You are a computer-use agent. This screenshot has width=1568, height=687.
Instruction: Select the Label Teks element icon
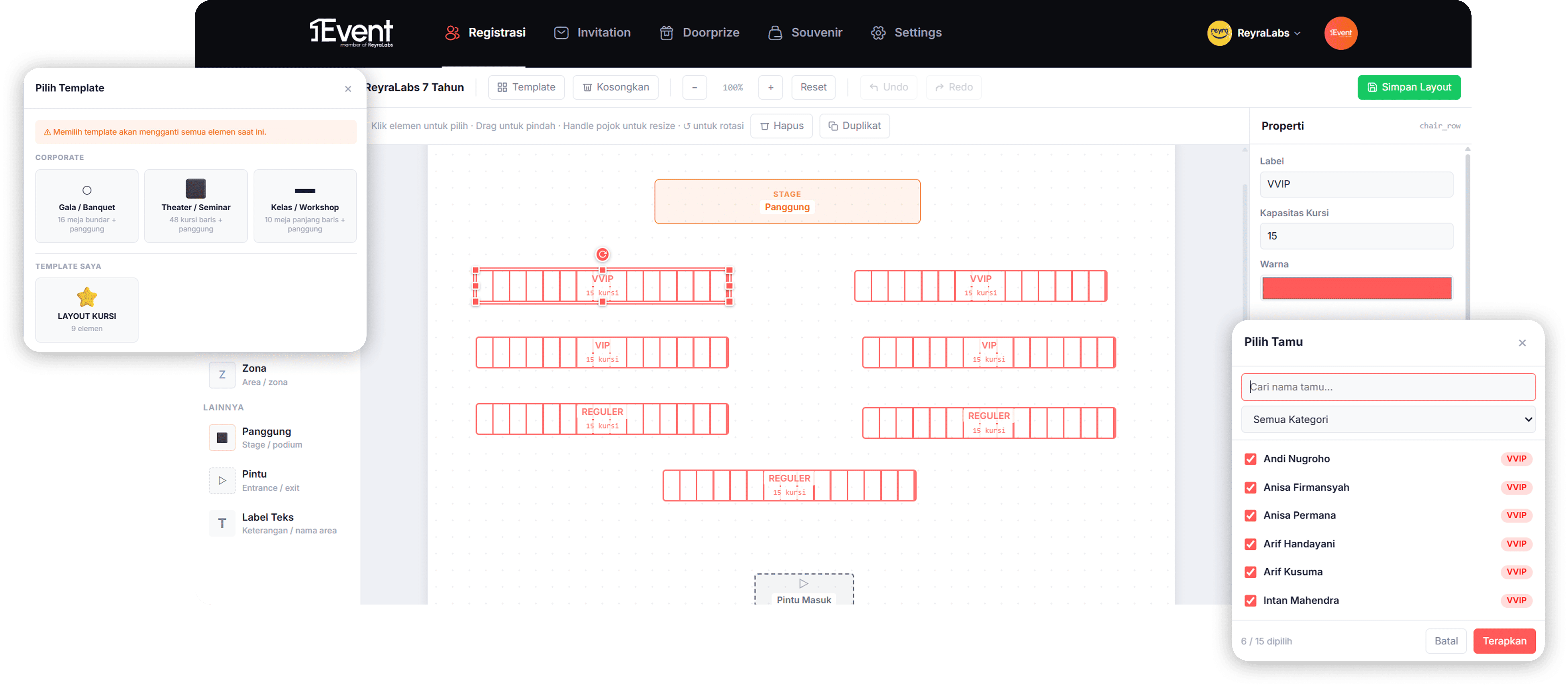(x=222, y=523)
